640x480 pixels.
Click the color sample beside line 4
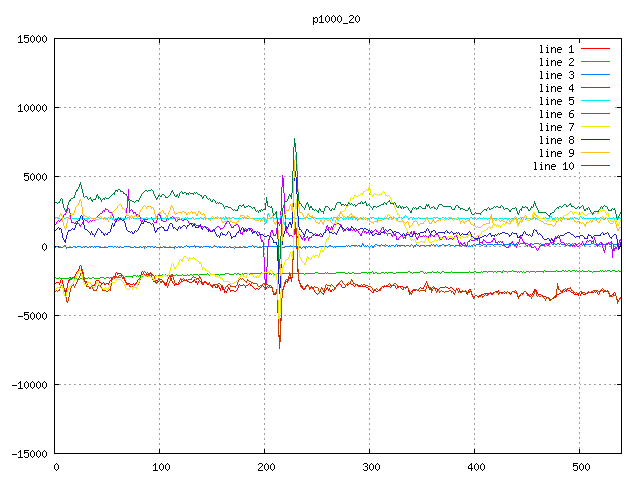(x=595, y=88)
